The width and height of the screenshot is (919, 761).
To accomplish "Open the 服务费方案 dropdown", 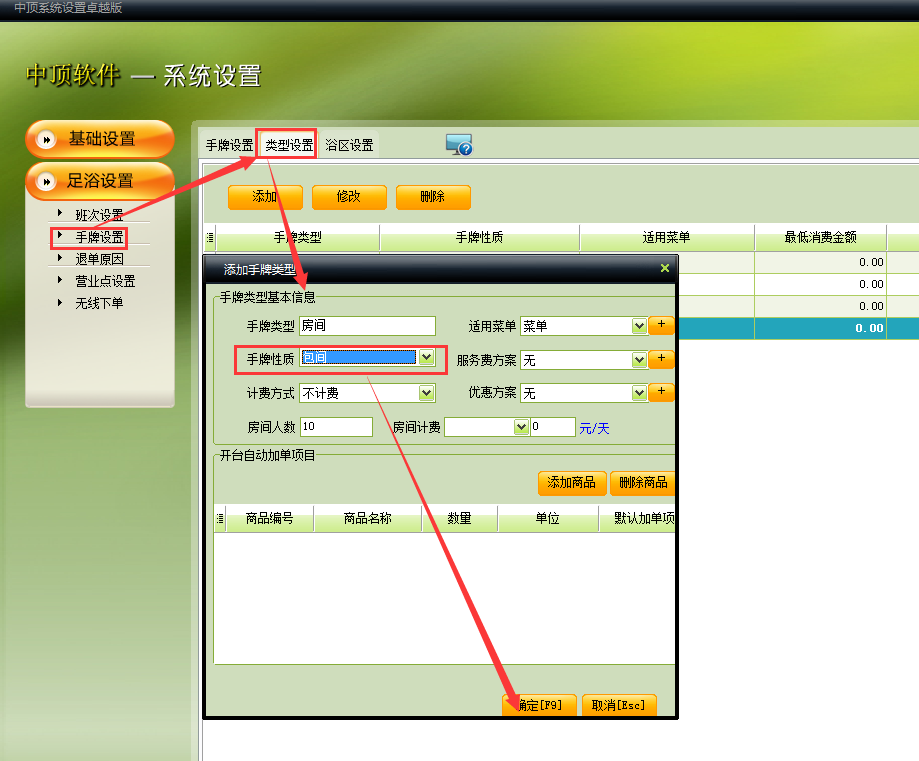I will coord(639,360).
